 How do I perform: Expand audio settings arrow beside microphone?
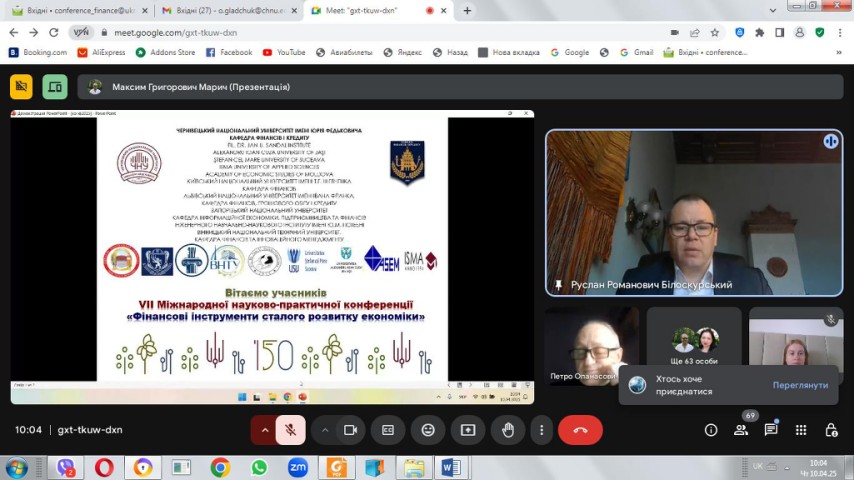[265, 430]
